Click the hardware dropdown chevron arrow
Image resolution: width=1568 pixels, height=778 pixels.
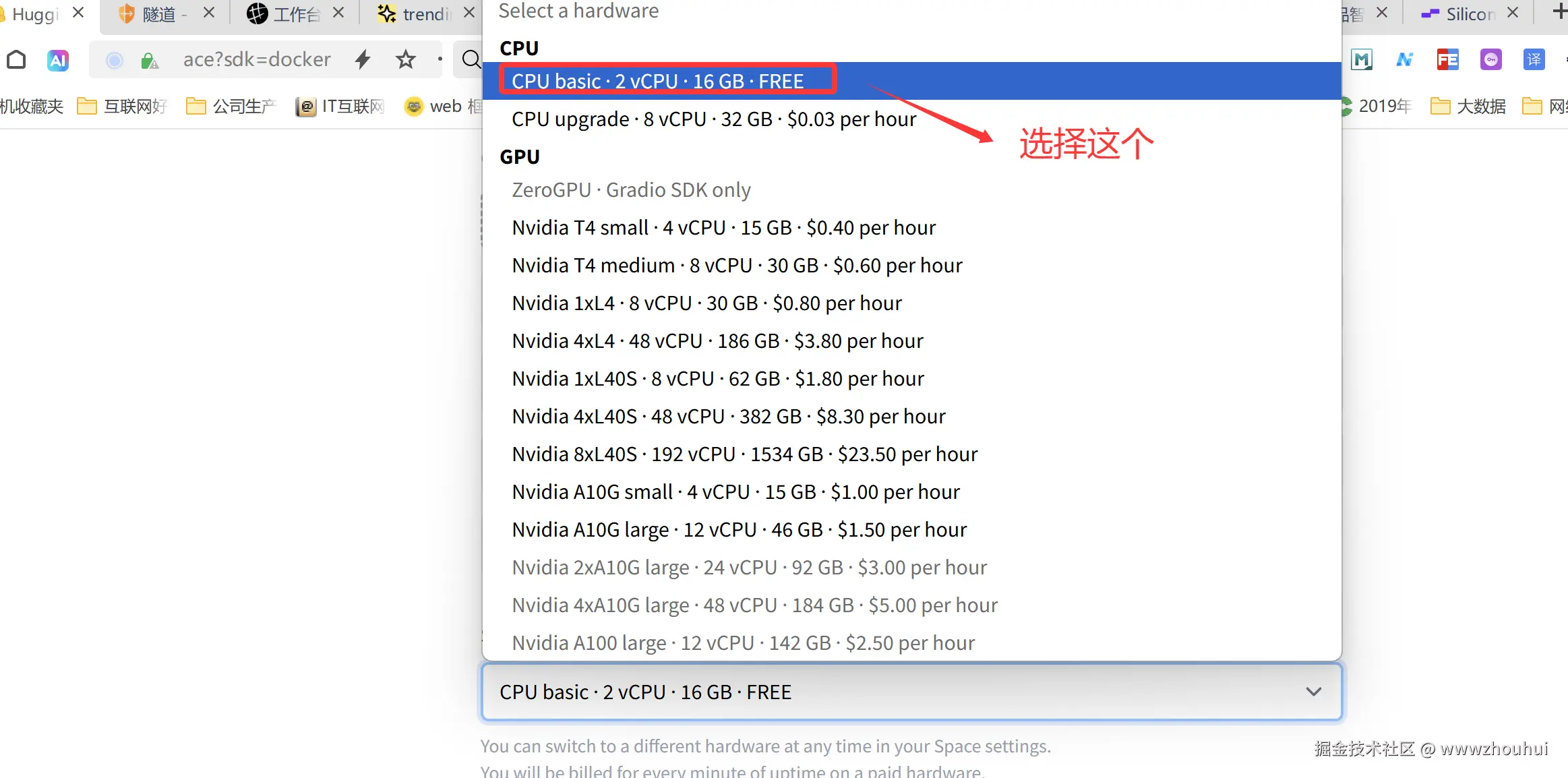(x=1313, y=692)
